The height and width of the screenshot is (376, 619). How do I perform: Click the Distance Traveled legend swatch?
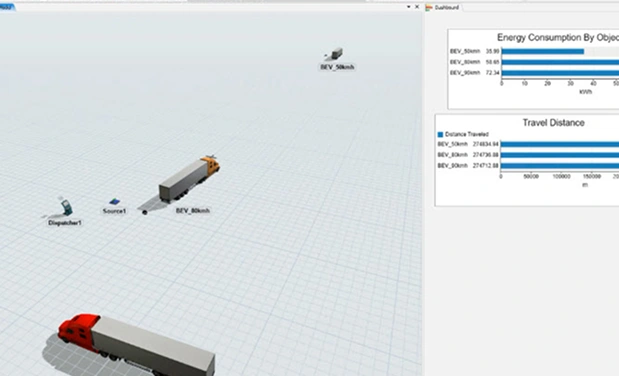(441, 134)
